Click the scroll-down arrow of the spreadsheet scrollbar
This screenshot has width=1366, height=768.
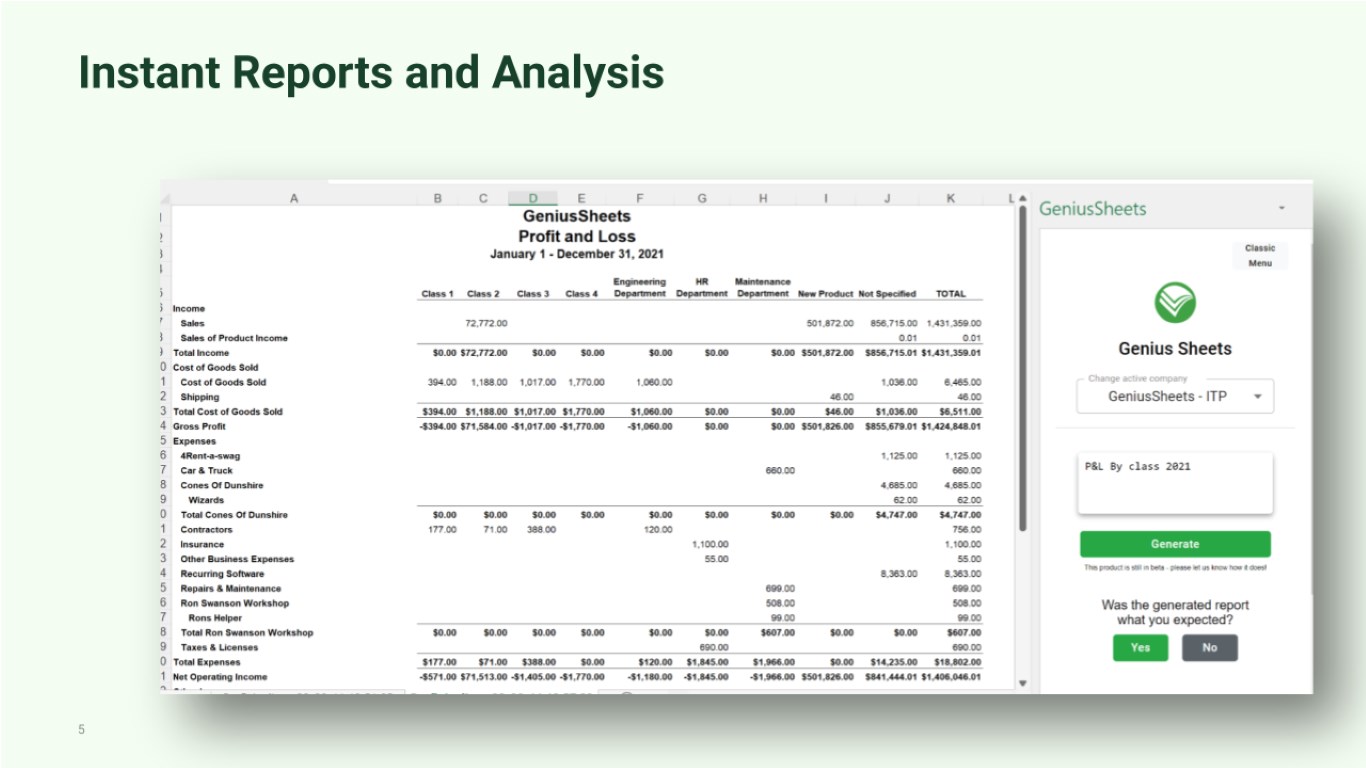(x=1021, y=683)
